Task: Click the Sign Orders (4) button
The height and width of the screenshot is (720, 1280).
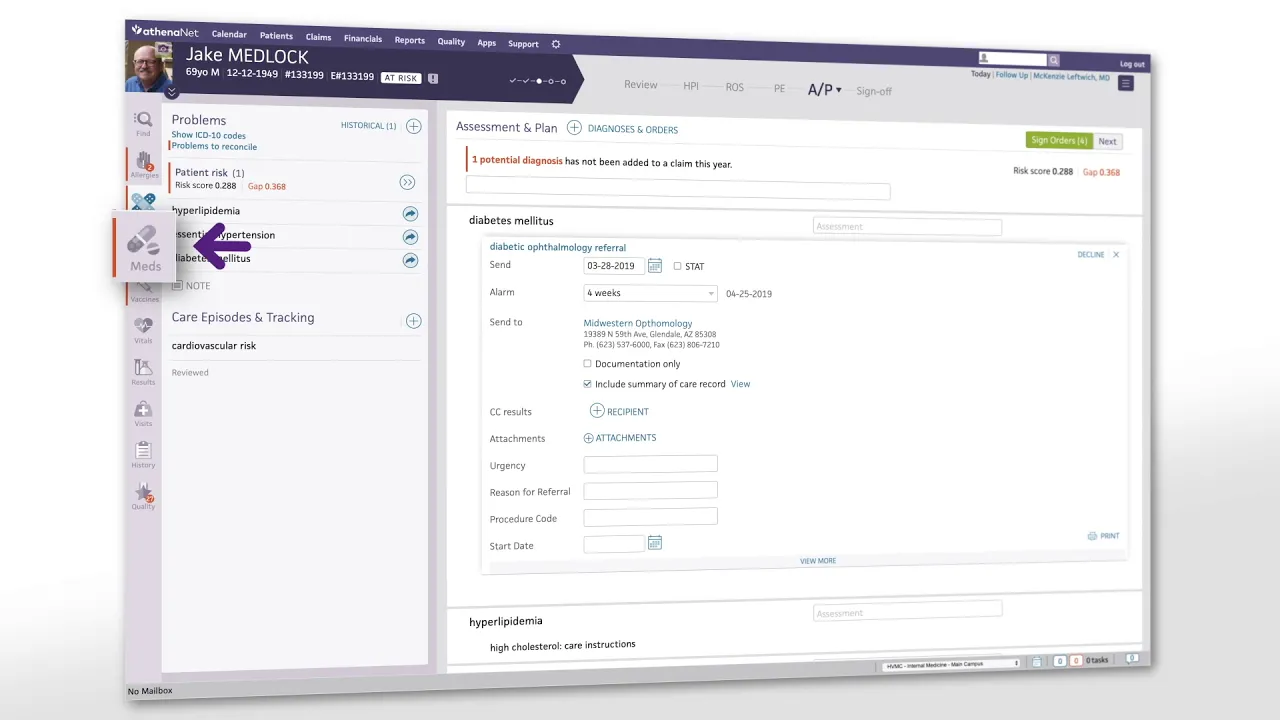Action: (1059, 140)
